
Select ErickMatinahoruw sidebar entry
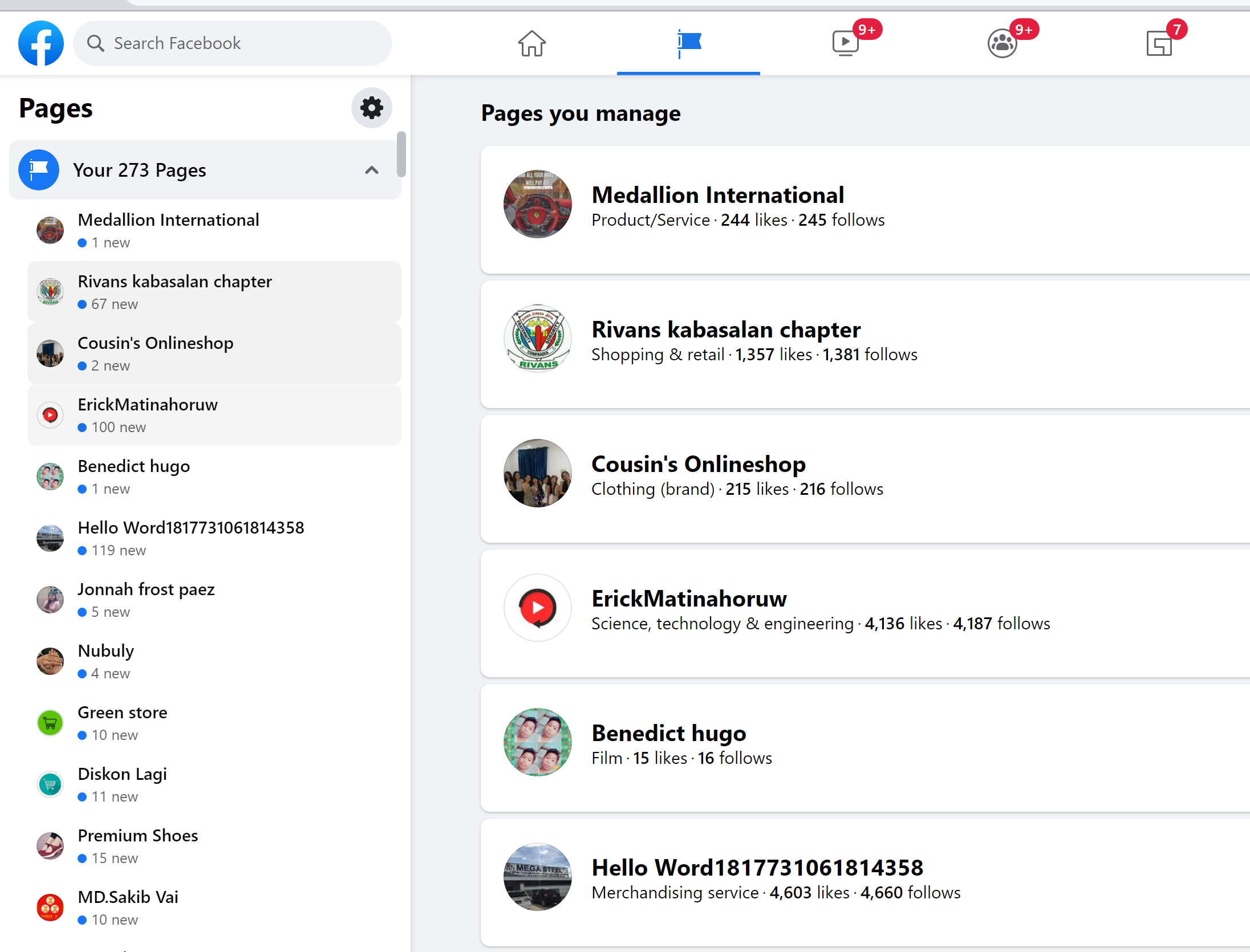click(214, 415)
